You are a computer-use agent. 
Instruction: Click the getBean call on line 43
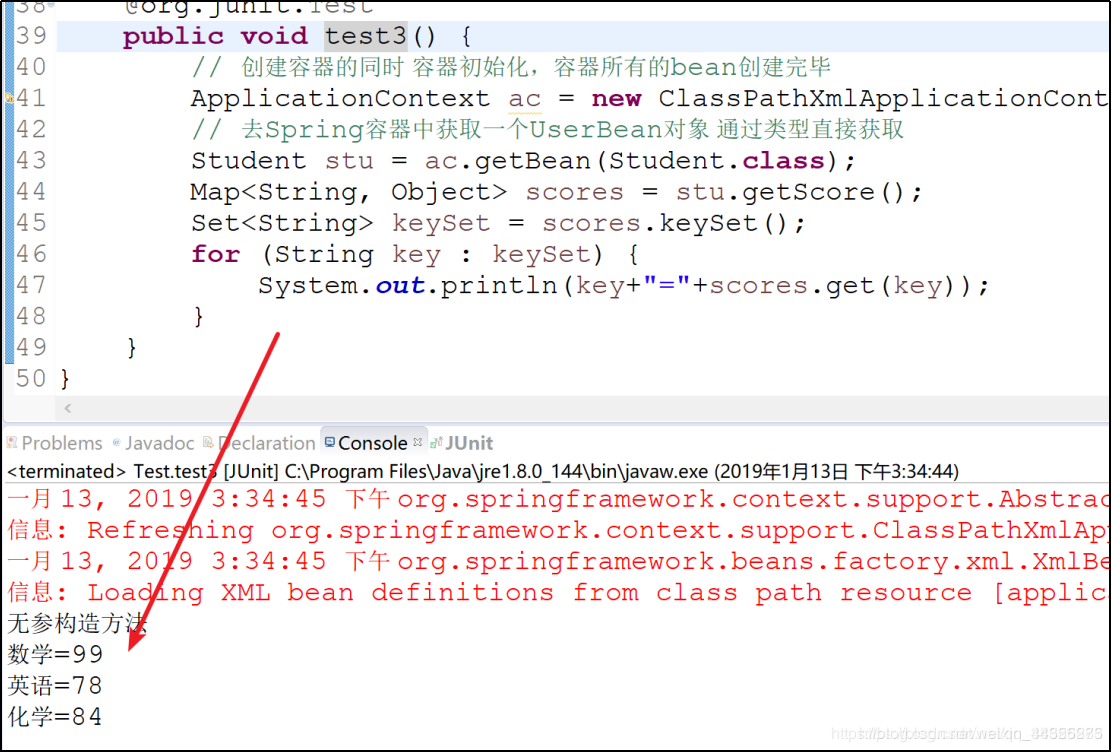(x=533, y=161)
